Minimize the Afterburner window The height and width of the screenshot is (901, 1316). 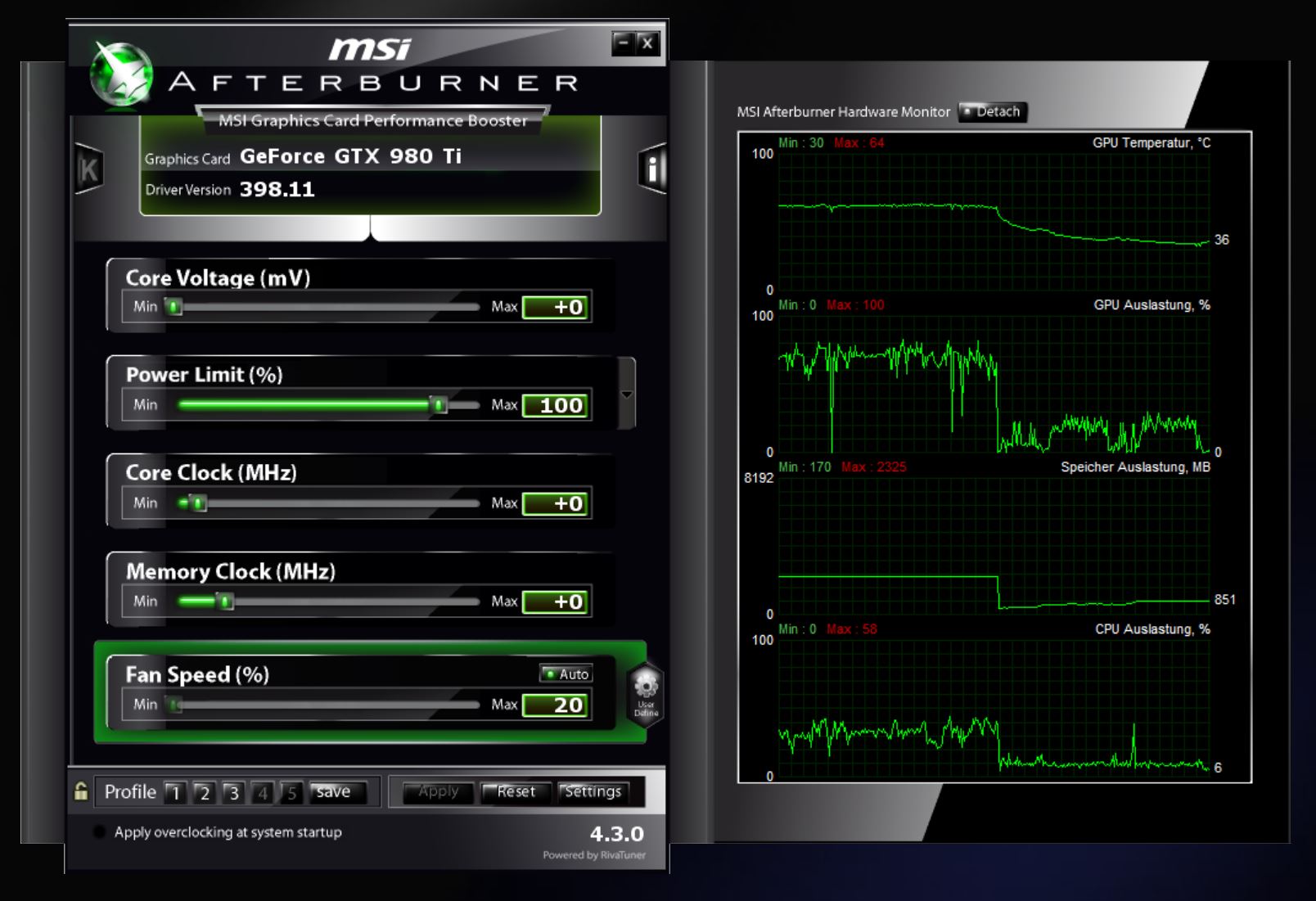pos(624,43)
